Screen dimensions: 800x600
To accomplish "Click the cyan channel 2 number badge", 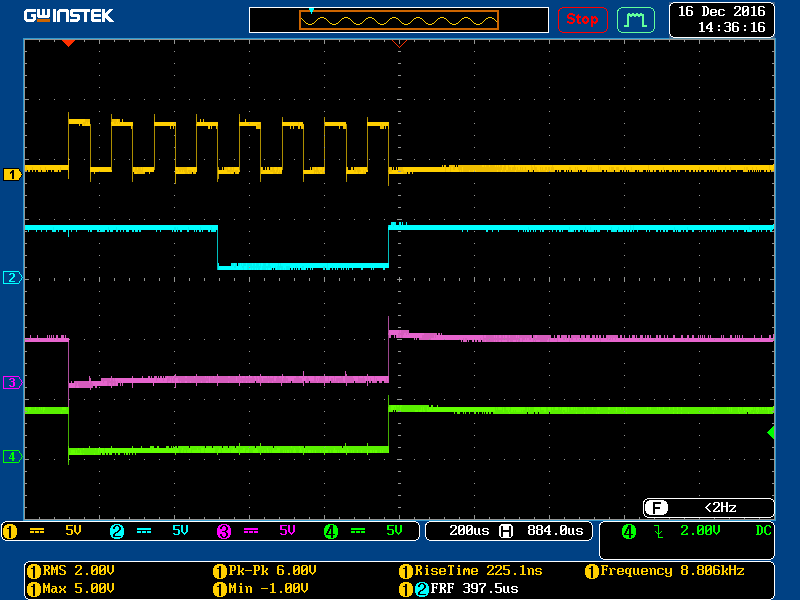I will pos(117,531).
